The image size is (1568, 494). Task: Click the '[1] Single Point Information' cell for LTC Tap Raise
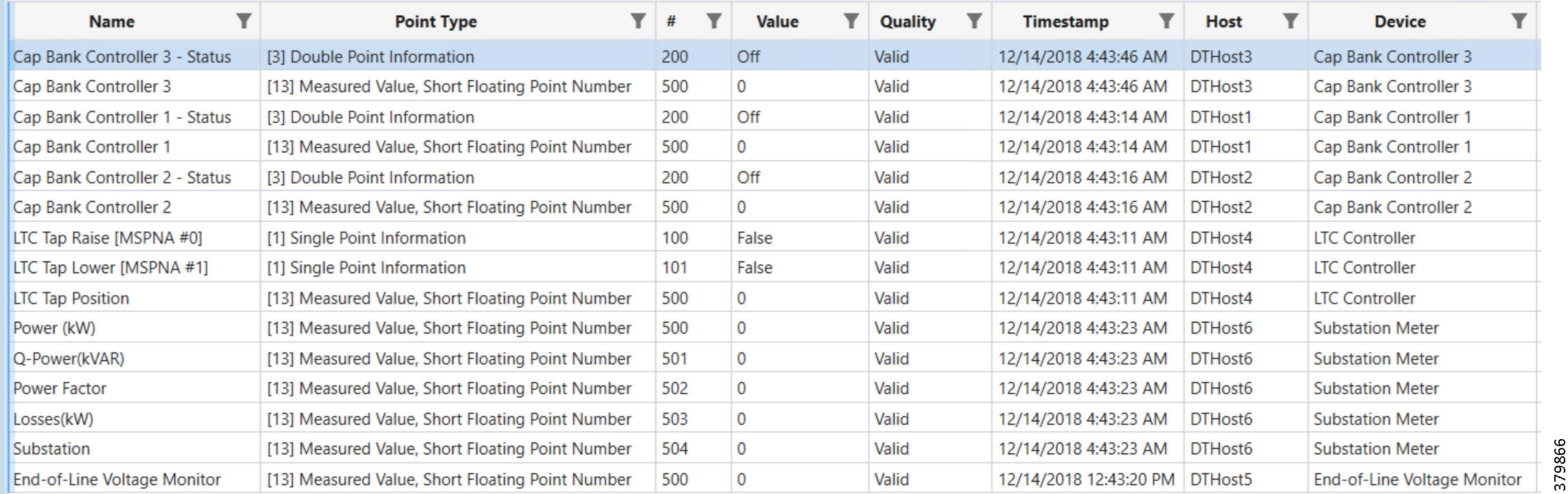click(366, 238)
